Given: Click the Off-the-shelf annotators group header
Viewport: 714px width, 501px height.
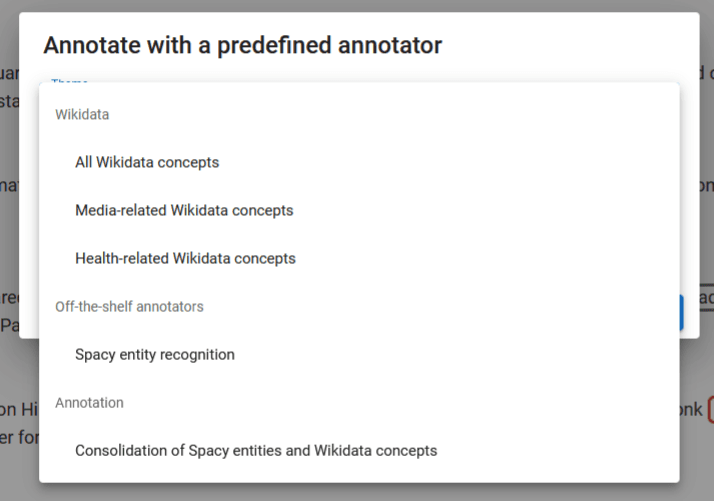Looking at the screenshot, I should click(129, 306).
